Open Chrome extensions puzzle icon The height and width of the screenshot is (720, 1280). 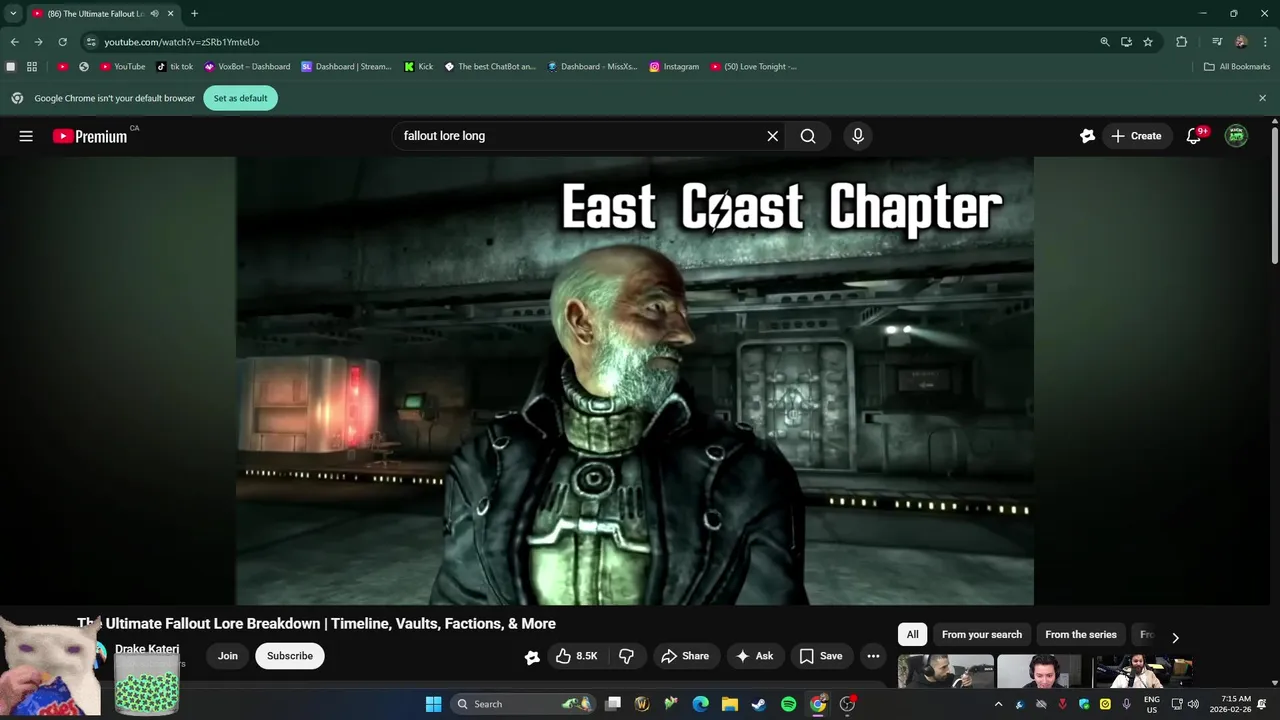pyautogui.click(x=1181, y=42)
